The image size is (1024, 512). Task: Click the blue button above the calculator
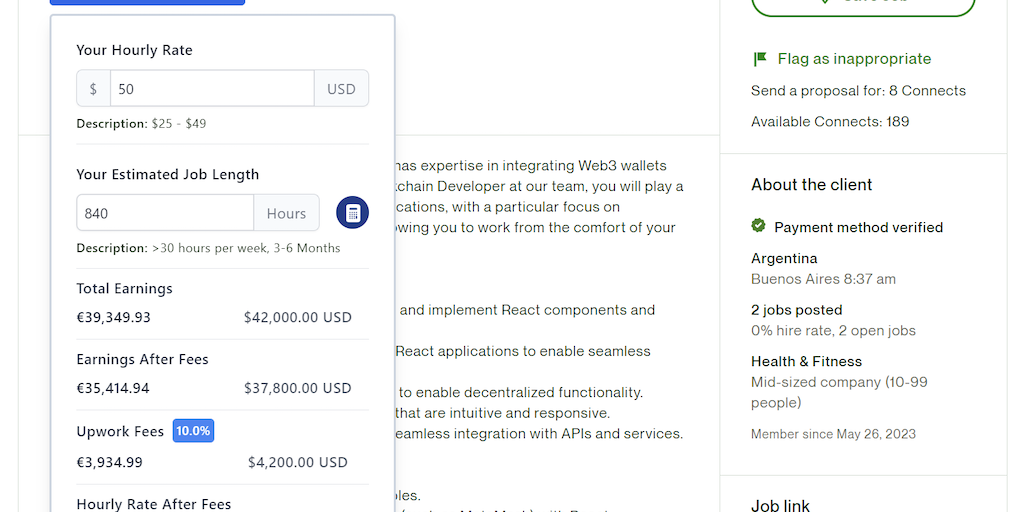pyautogui.click(x=147, y=2)
